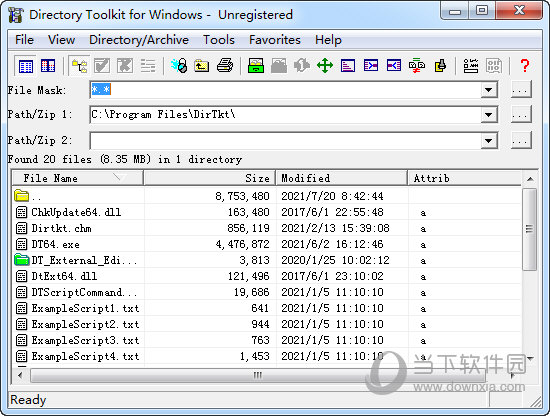Select the DT64.exe file
Screen dimensions: 550x416
click(x=267, y=244)
